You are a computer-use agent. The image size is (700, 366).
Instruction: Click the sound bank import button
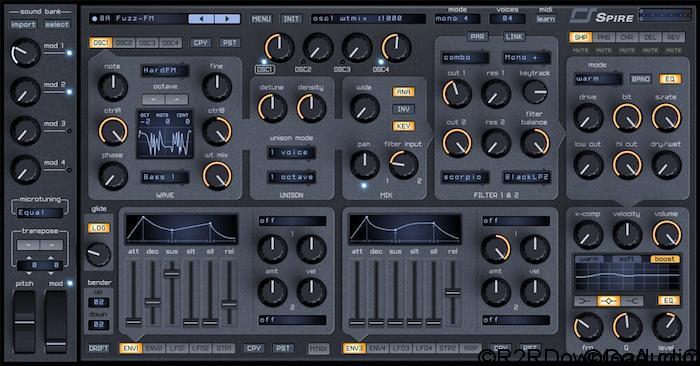(23, 25)
